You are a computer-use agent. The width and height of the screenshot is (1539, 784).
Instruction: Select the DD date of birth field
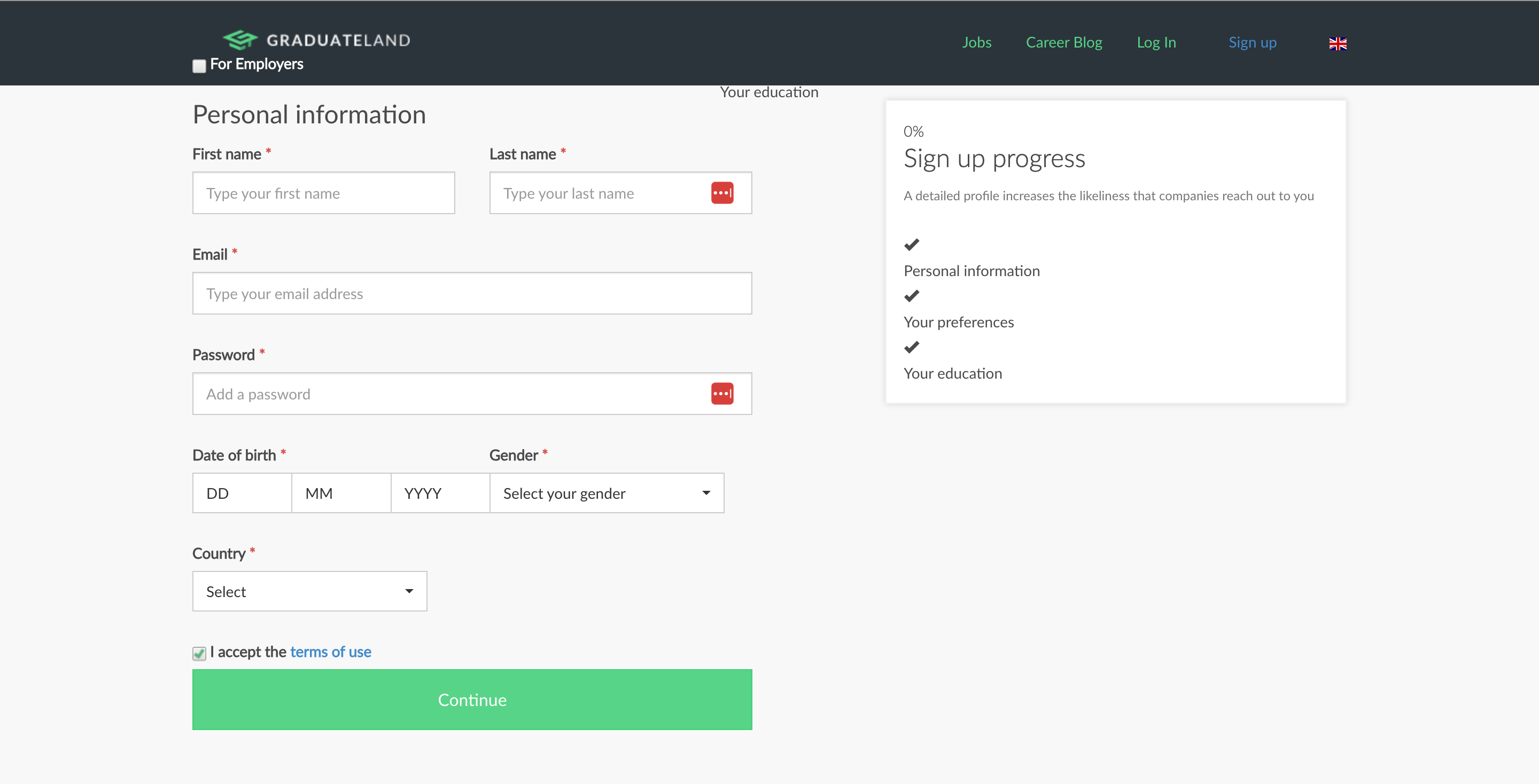(x=242, y=493)
